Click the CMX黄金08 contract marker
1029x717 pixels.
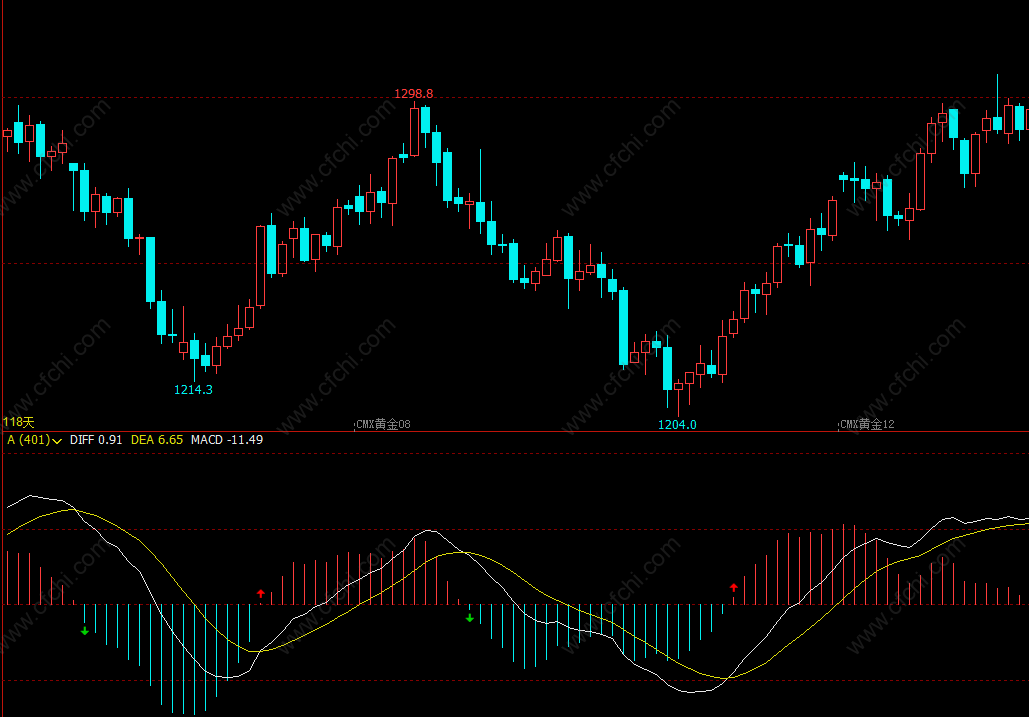click(x=383, y=424)
